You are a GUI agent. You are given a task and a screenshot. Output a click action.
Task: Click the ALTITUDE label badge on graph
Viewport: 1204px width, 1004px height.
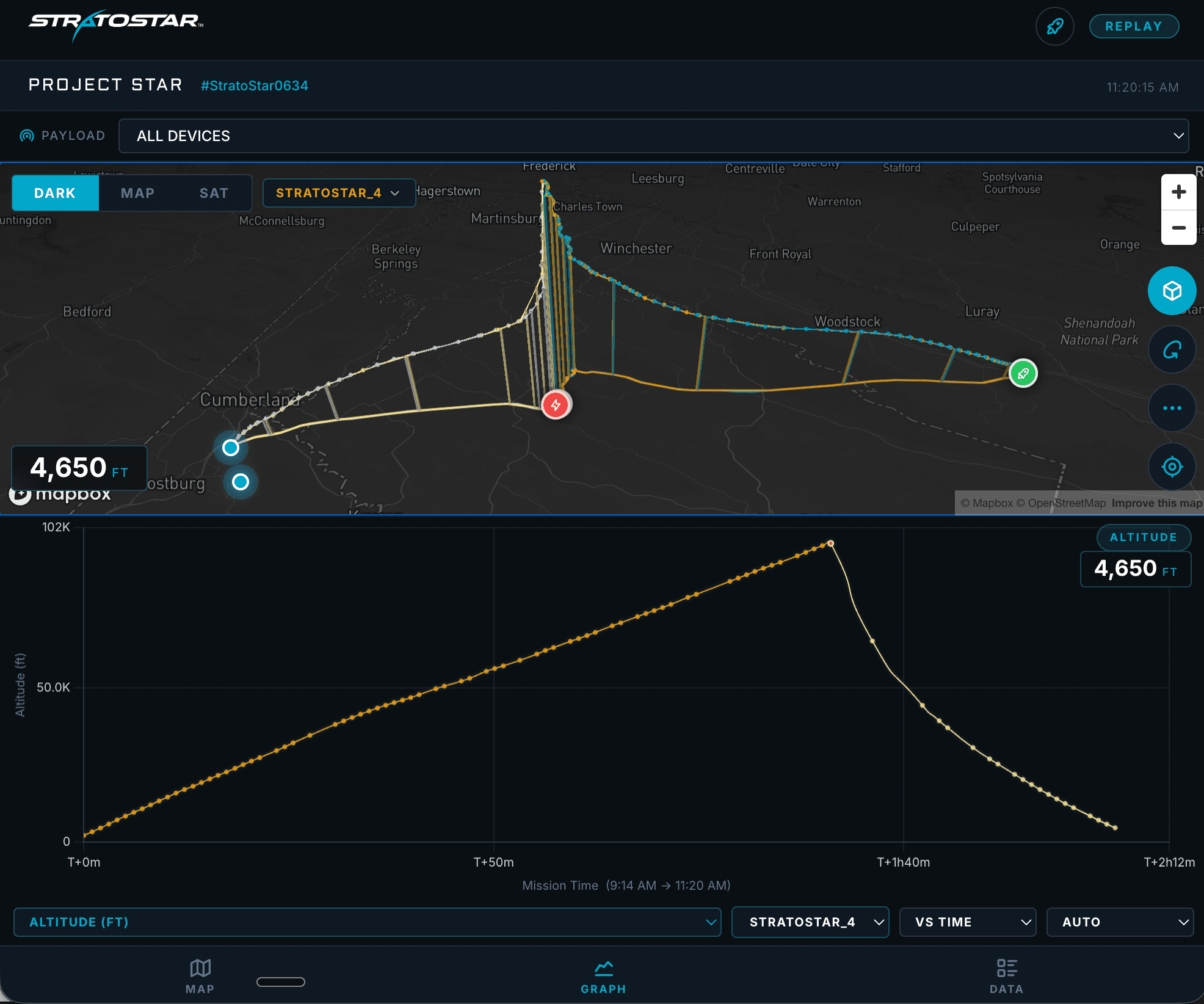(1144, 537)
